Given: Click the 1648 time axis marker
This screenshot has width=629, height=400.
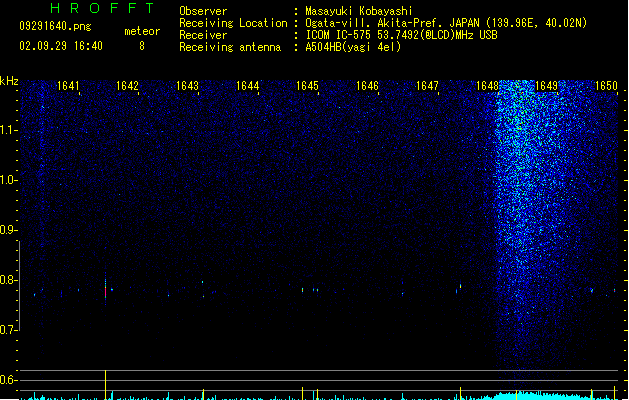Looking at the screenshot, I should tap(487, 86).
